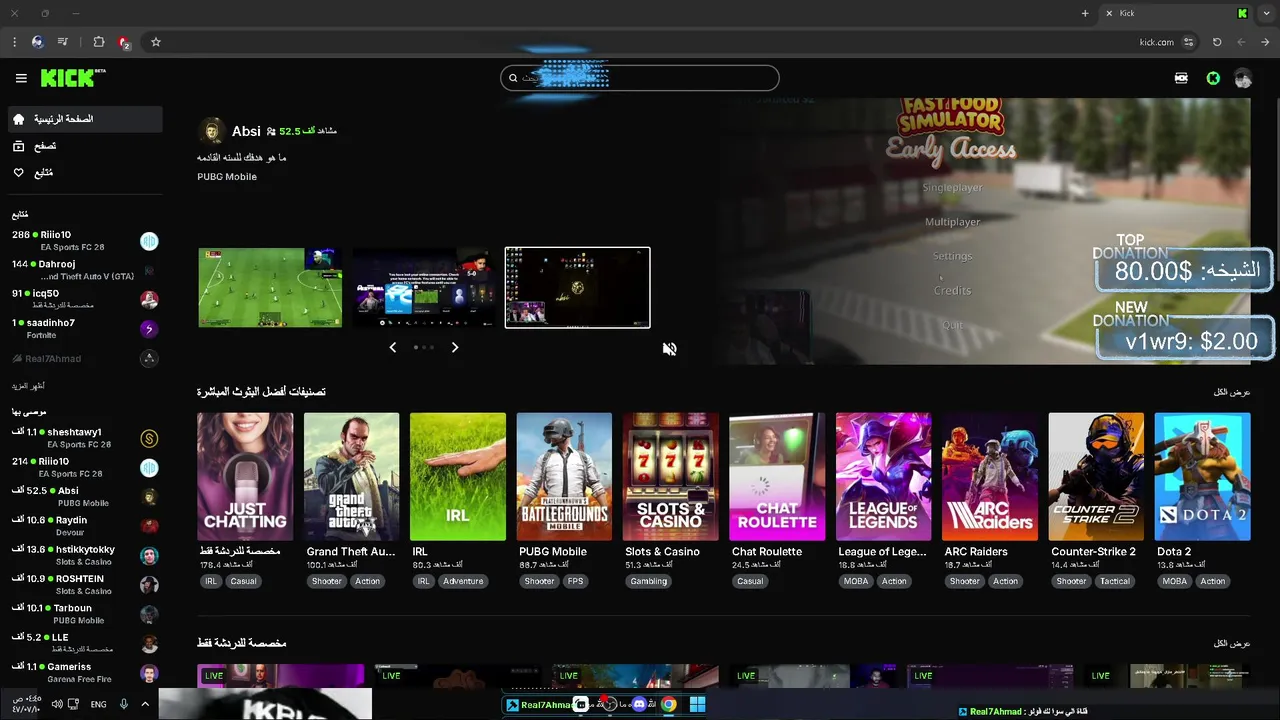This screenshot has width=1280, height=720.
Task: Open the Dota 2 category card
Action: [1202, 477]
